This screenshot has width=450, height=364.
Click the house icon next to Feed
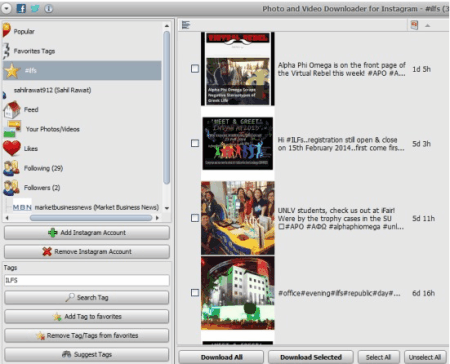point(12,110)
